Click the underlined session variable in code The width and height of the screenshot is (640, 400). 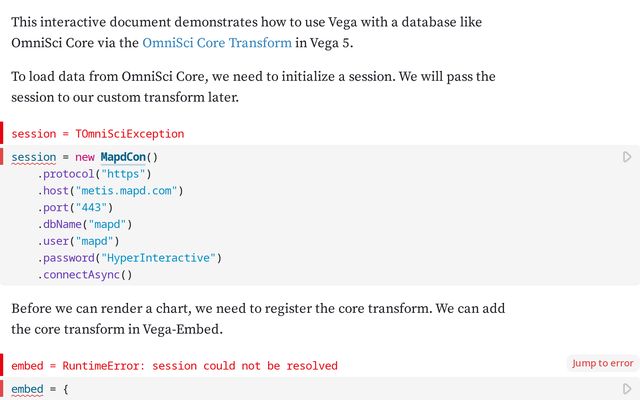coord(34,157)
